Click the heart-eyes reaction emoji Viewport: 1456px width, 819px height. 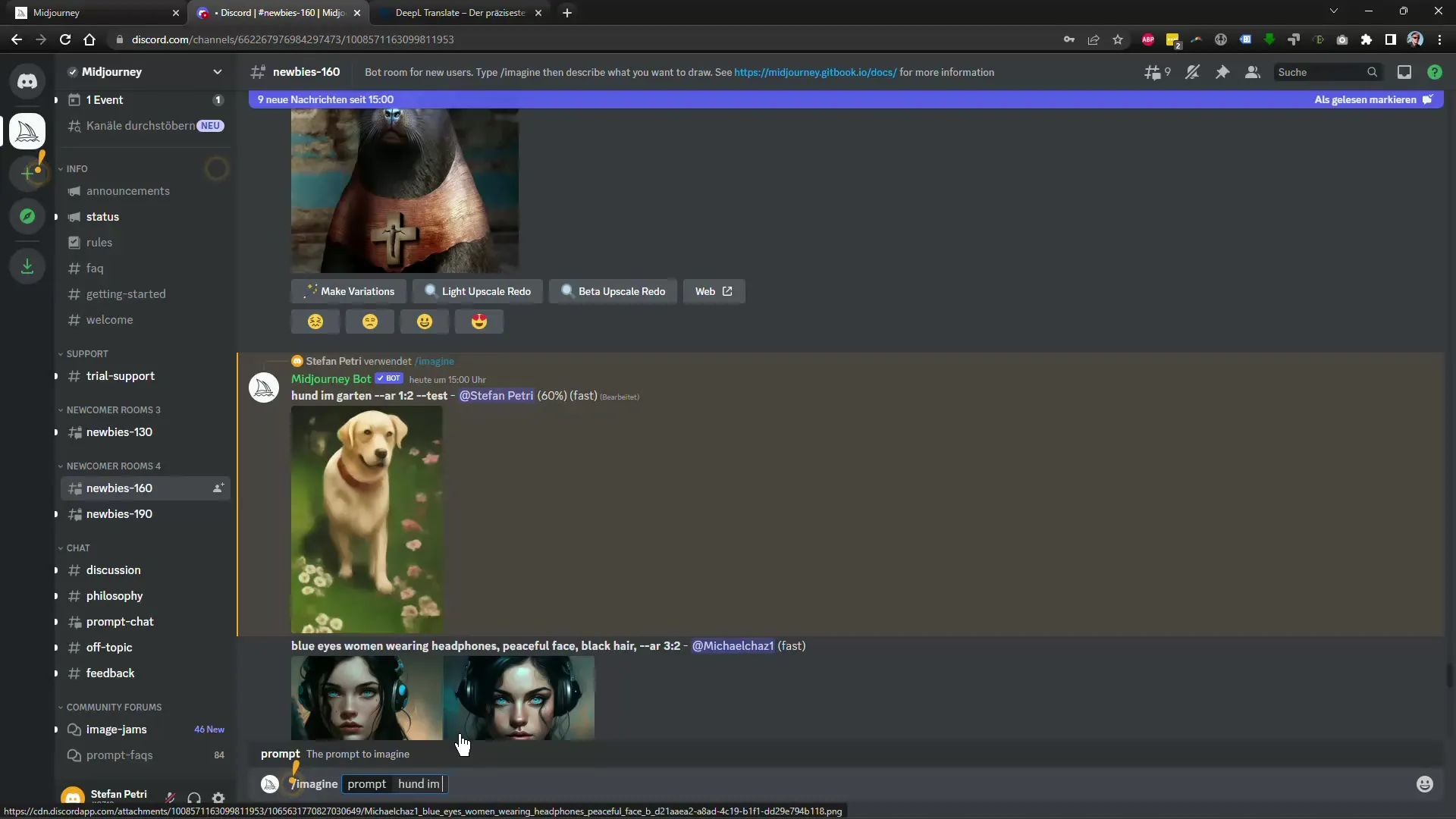(x=479, y=321)
